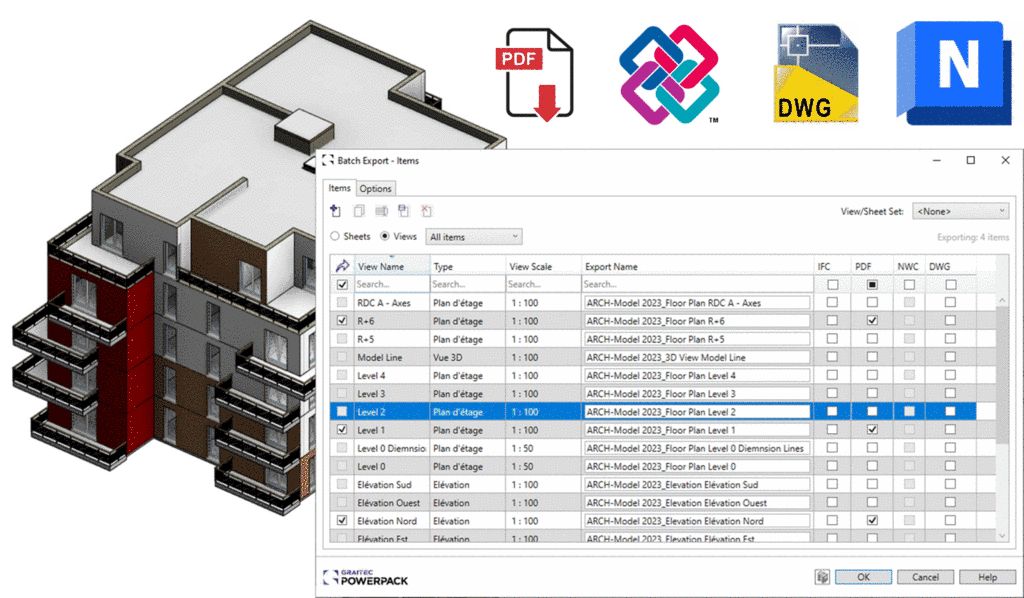Toggle the PDF column header filter checkbox
Screen dimensions: 1024x598
(872, 285)
